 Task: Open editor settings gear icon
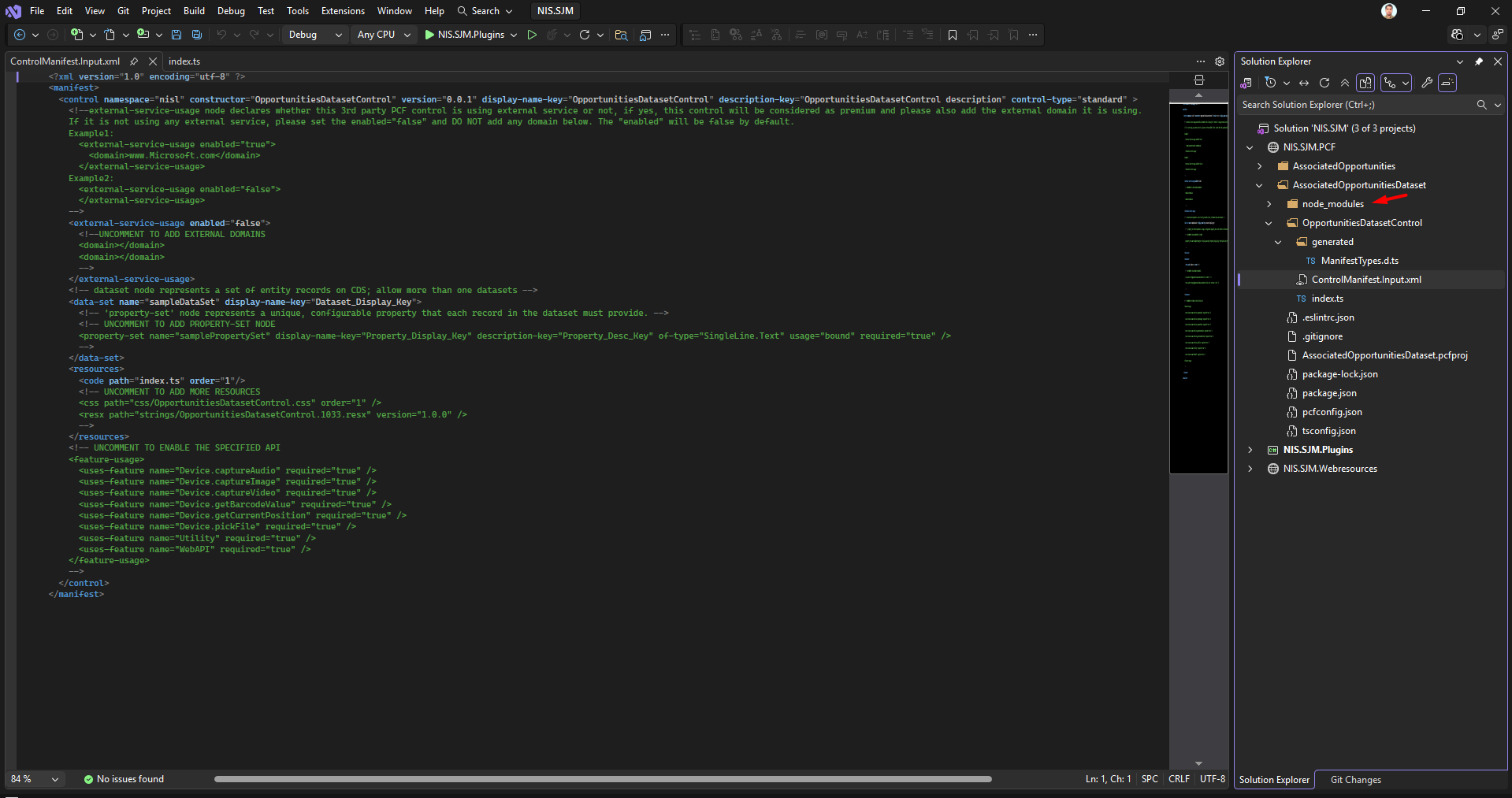click(x=1220, y=61)
